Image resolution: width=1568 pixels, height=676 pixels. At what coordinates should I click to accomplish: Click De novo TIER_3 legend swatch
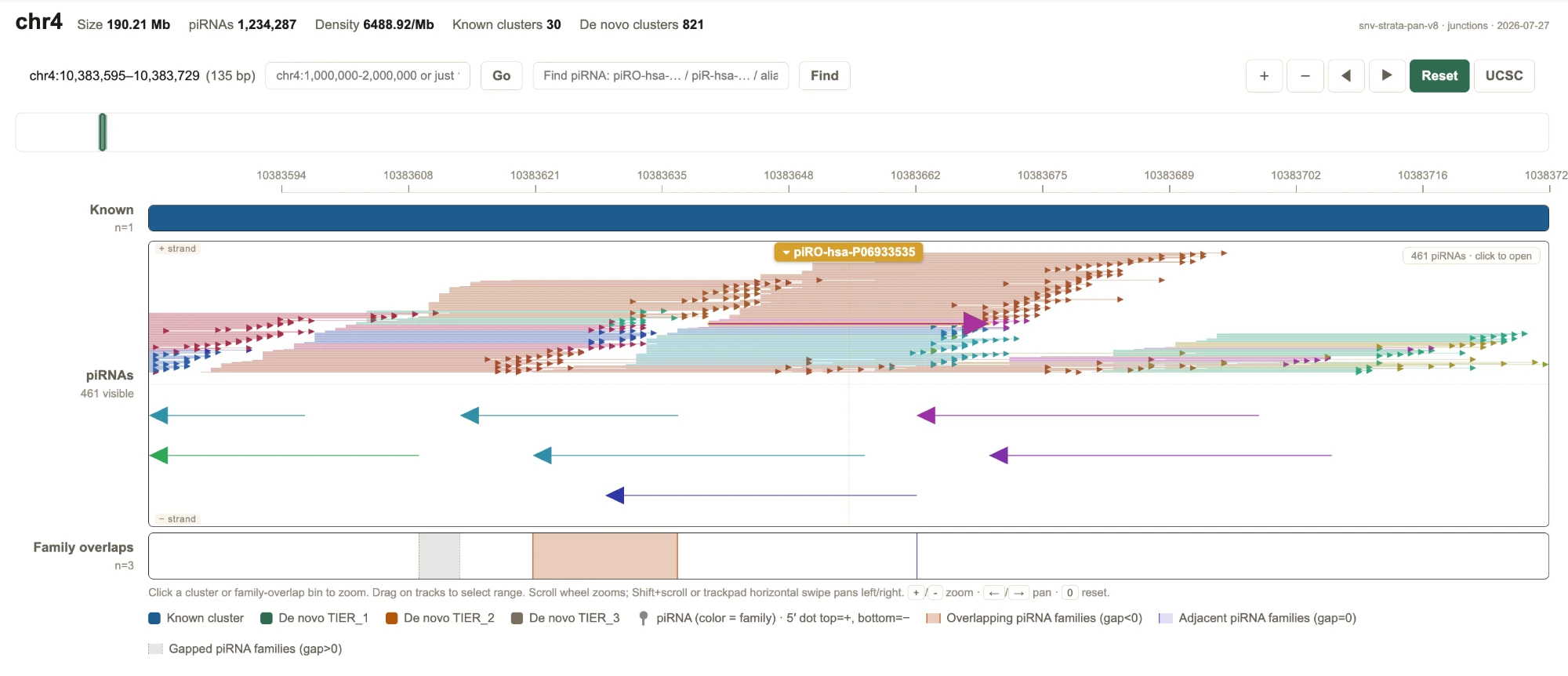point(517,618)
